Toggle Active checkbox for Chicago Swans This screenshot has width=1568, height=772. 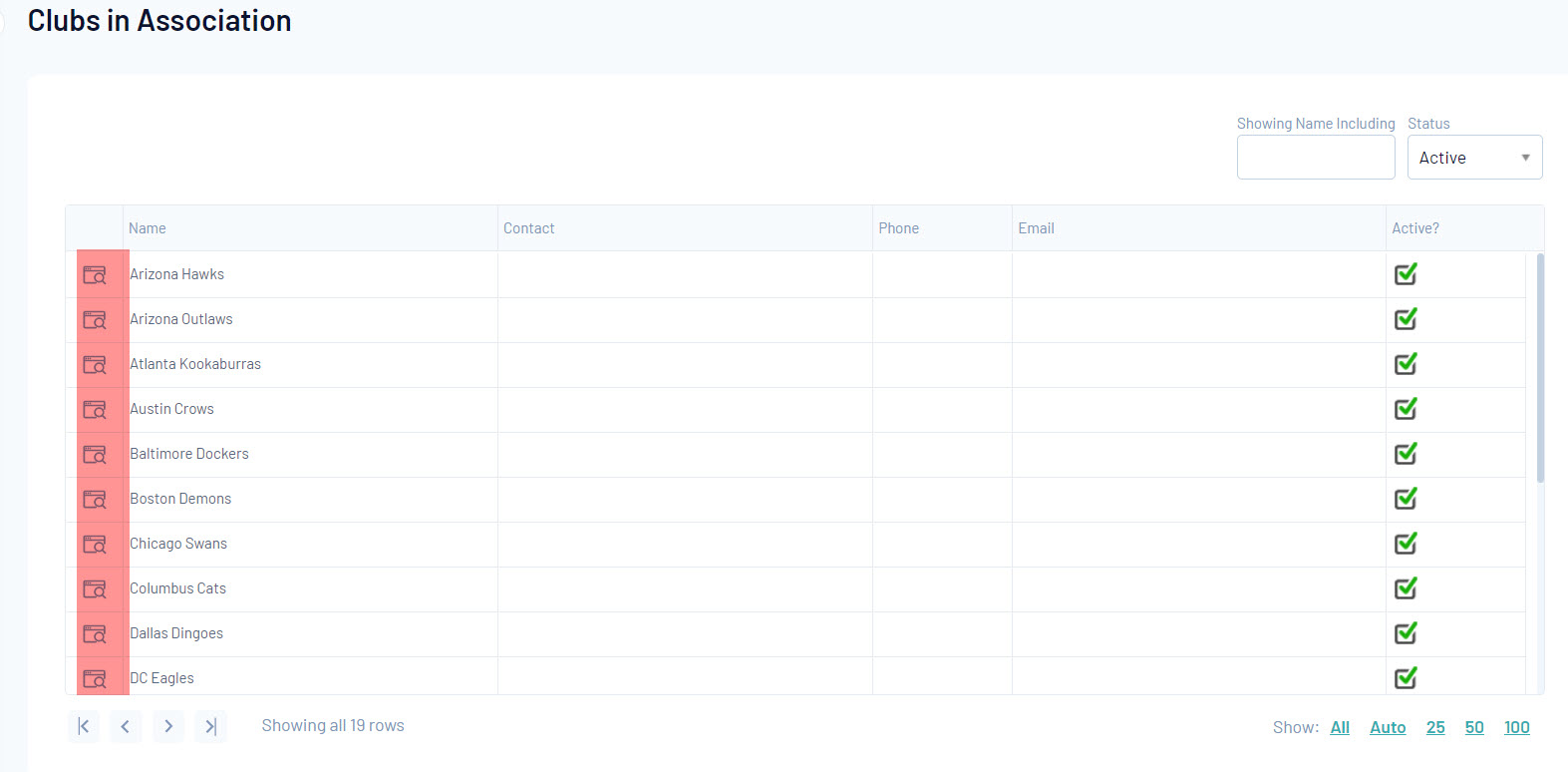pyautogui.click(x=1406, y=544)
